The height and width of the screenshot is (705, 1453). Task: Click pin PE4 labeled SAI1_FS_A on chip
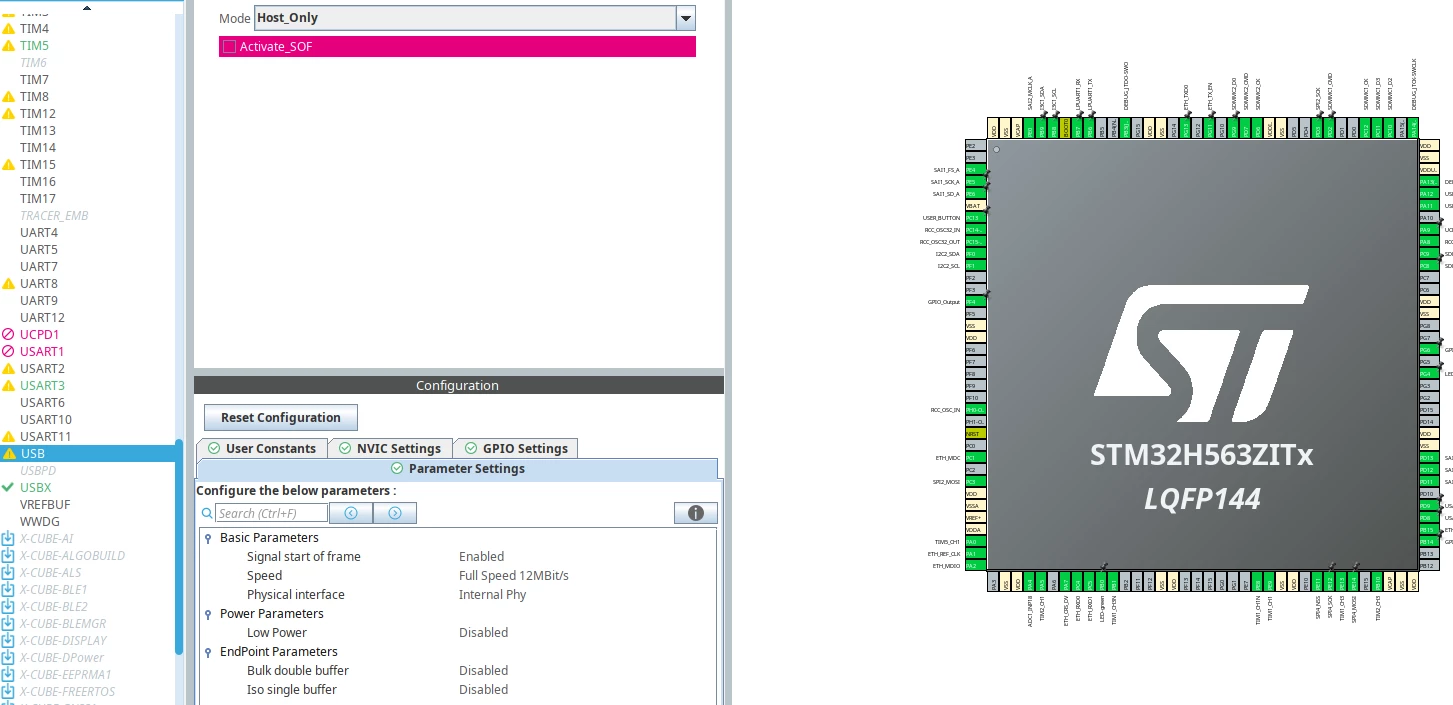click(x=976, y=170)
